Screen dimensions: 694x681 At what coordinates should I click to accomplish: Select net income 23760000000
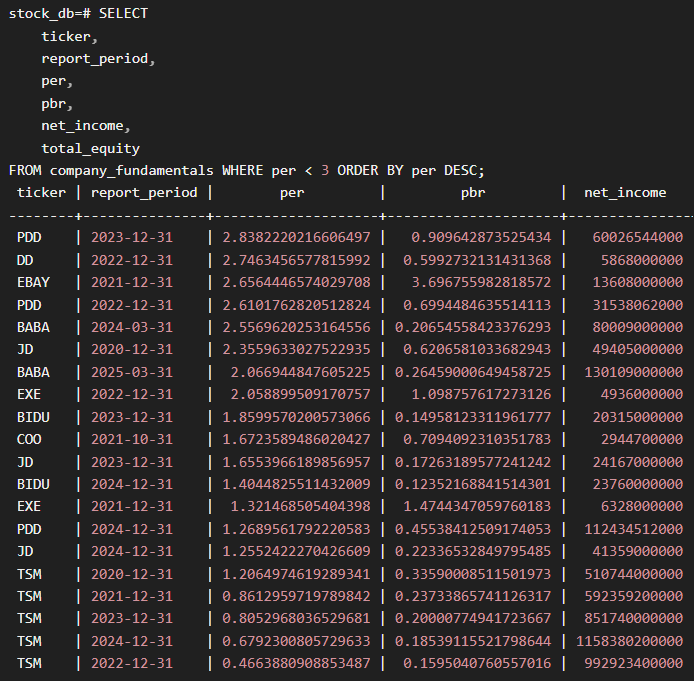pyautogui.click(x=638, y=485)
